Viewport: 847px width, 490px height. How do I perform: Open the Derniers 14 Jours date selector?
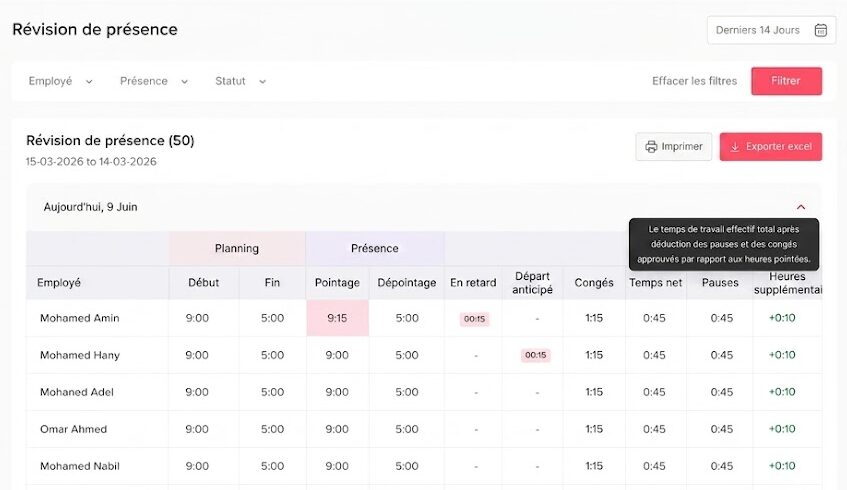pos(771,30)
